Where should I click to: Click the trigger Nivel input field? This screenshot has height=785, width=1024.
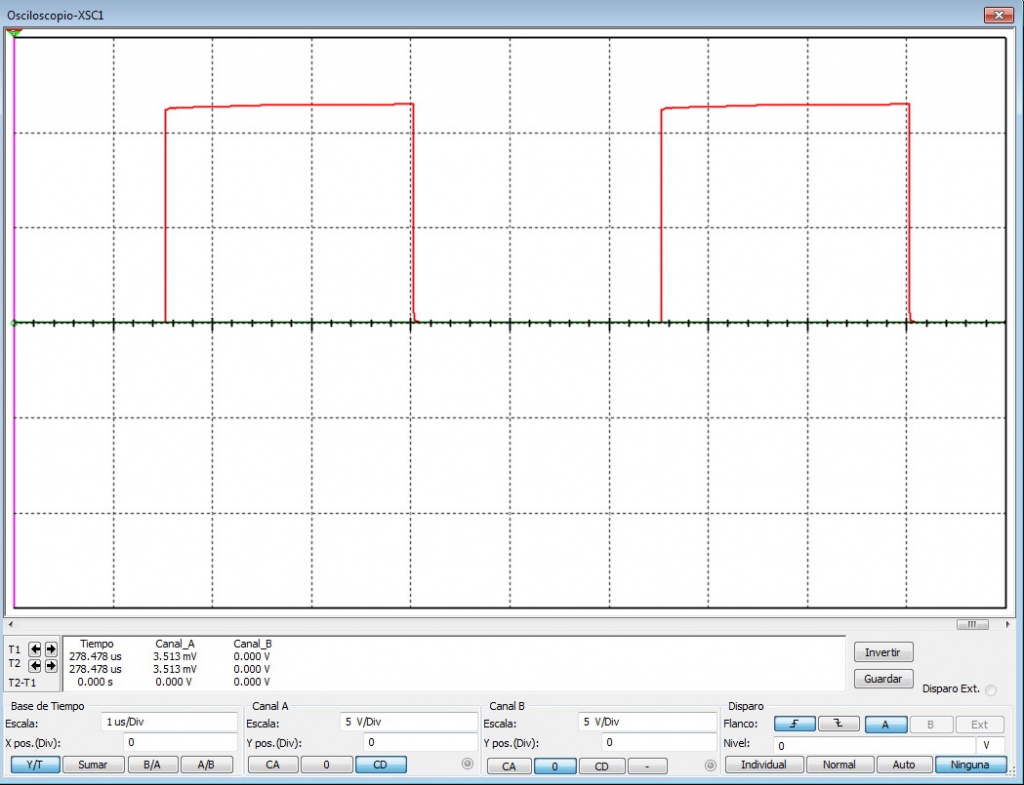tap(873, 745)
